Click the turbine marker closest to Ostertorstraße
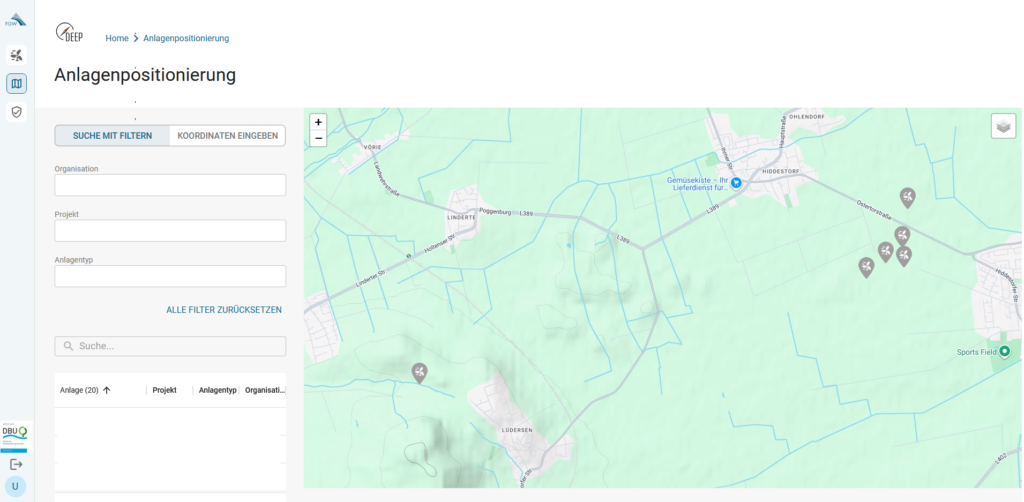This screenshot has height=502, width=1024. point(907,197)
